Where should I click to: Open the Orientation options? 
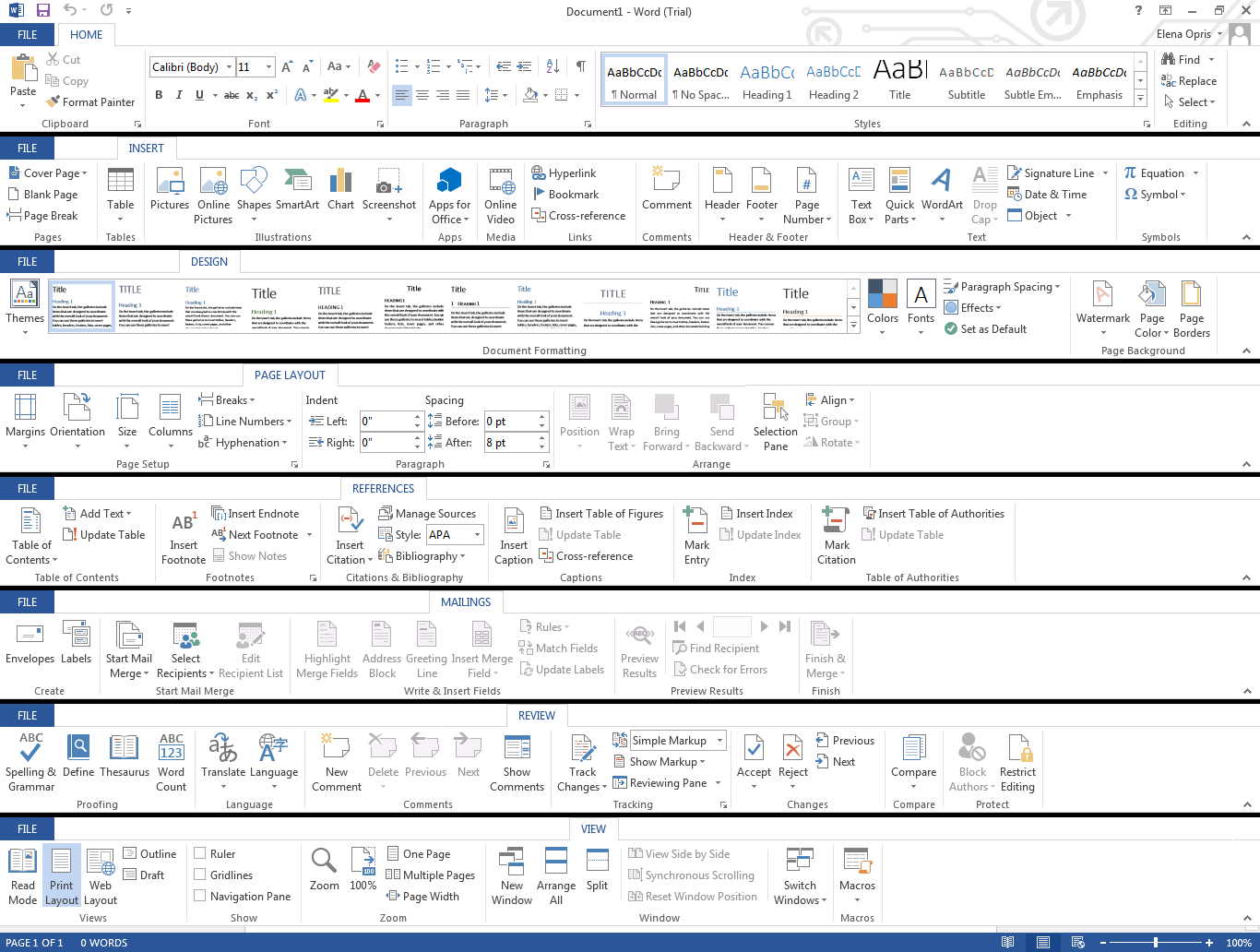click(77, 409)
